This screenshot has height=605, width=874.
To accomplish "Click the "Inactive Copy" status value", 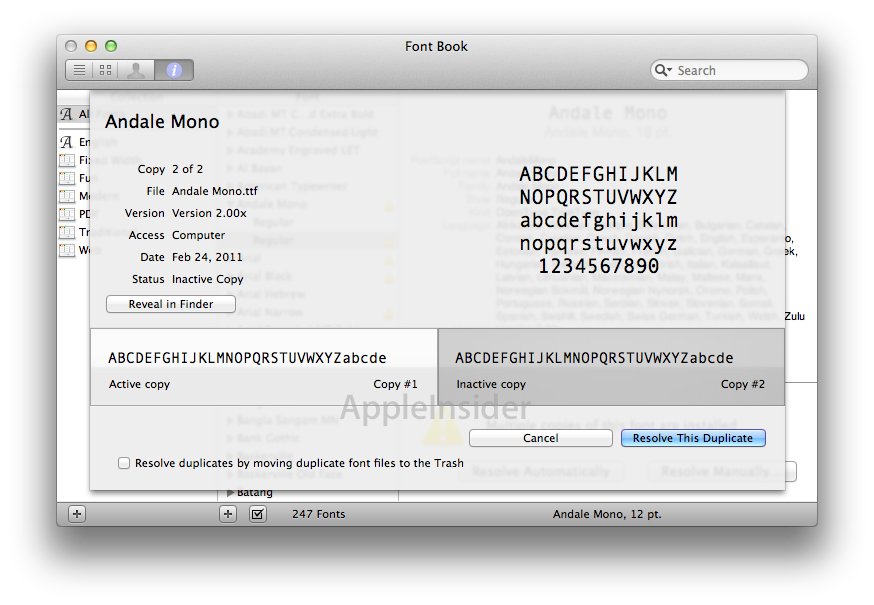I will pyautogui.click(x=207, y=279).
